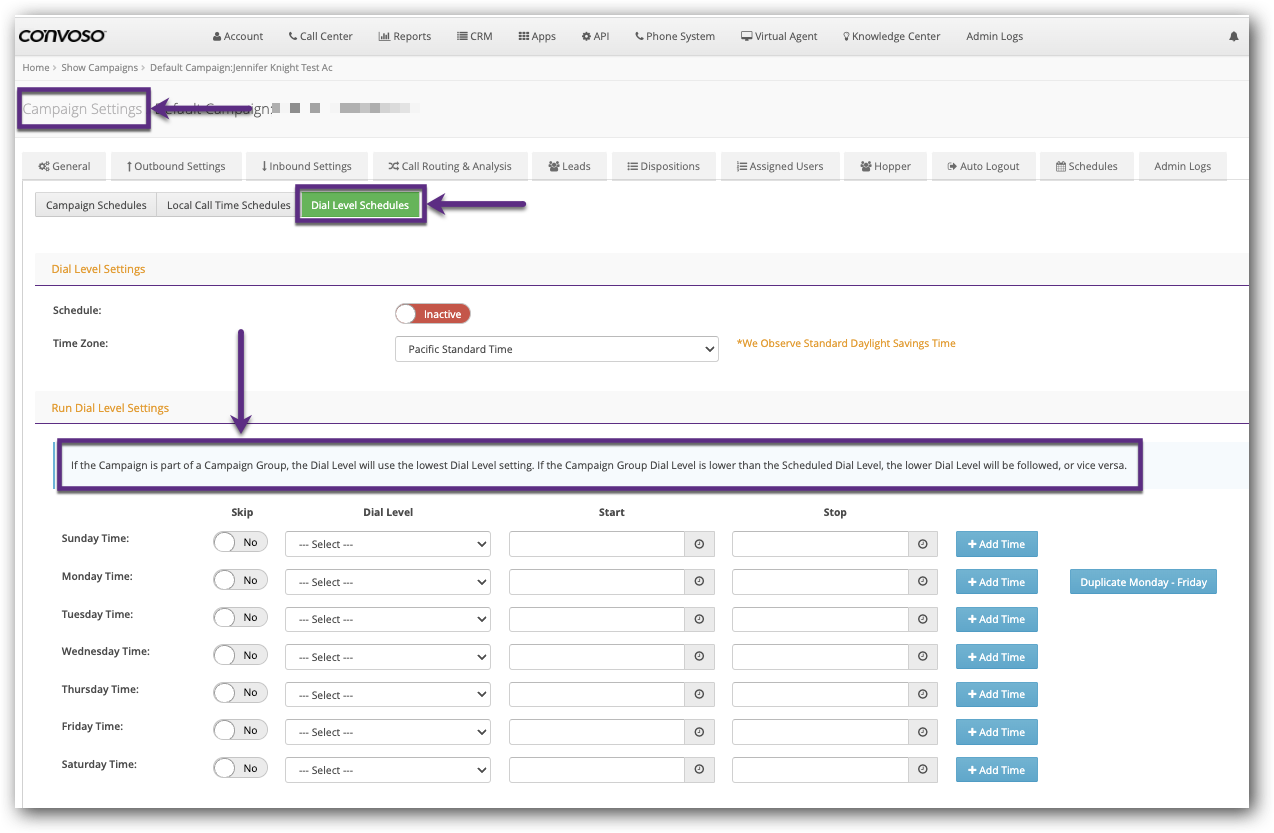Switch to the Dispositions tab
Image resolution: width=1274 pixels, height=833 pixels.
coord(664,166)
